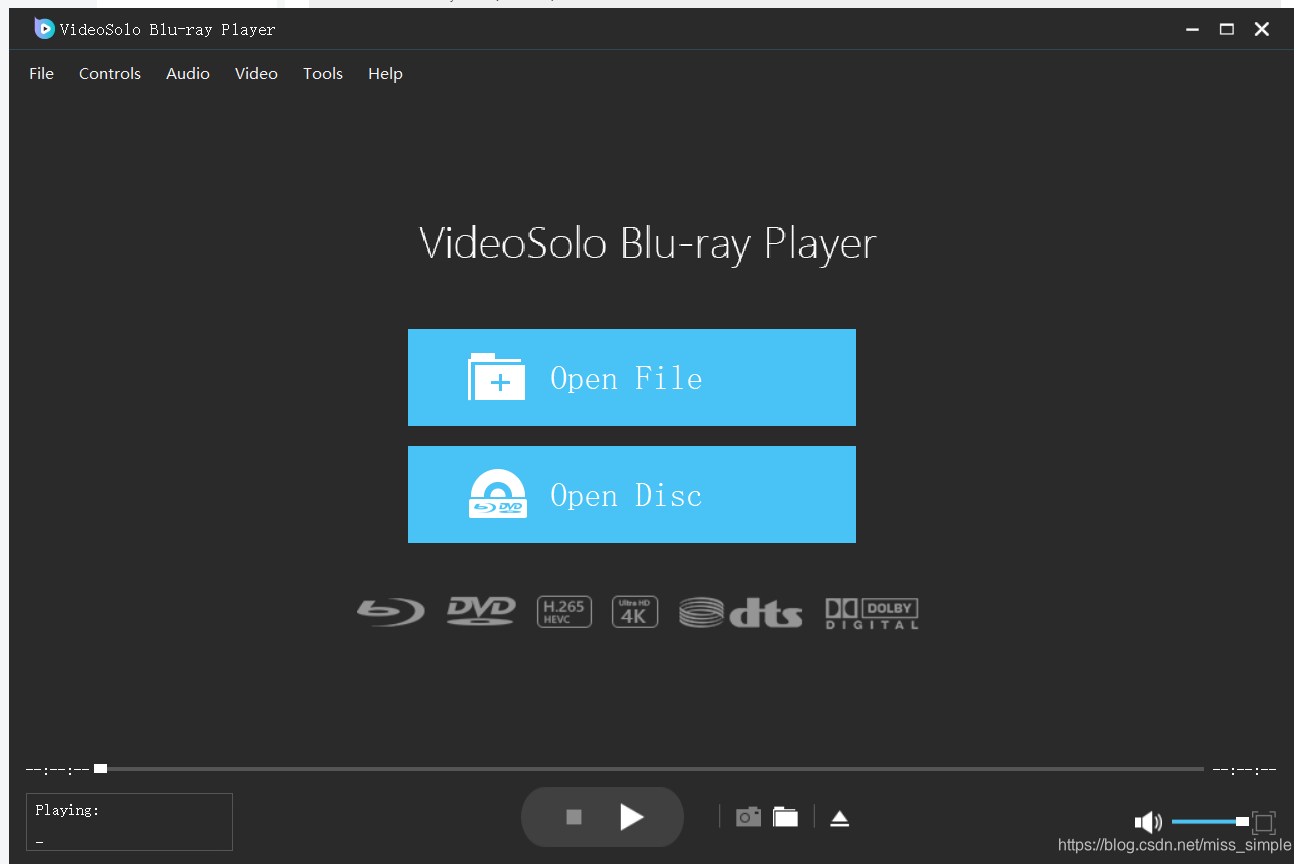
Task: Click the play button
Action: pos(631,817)
